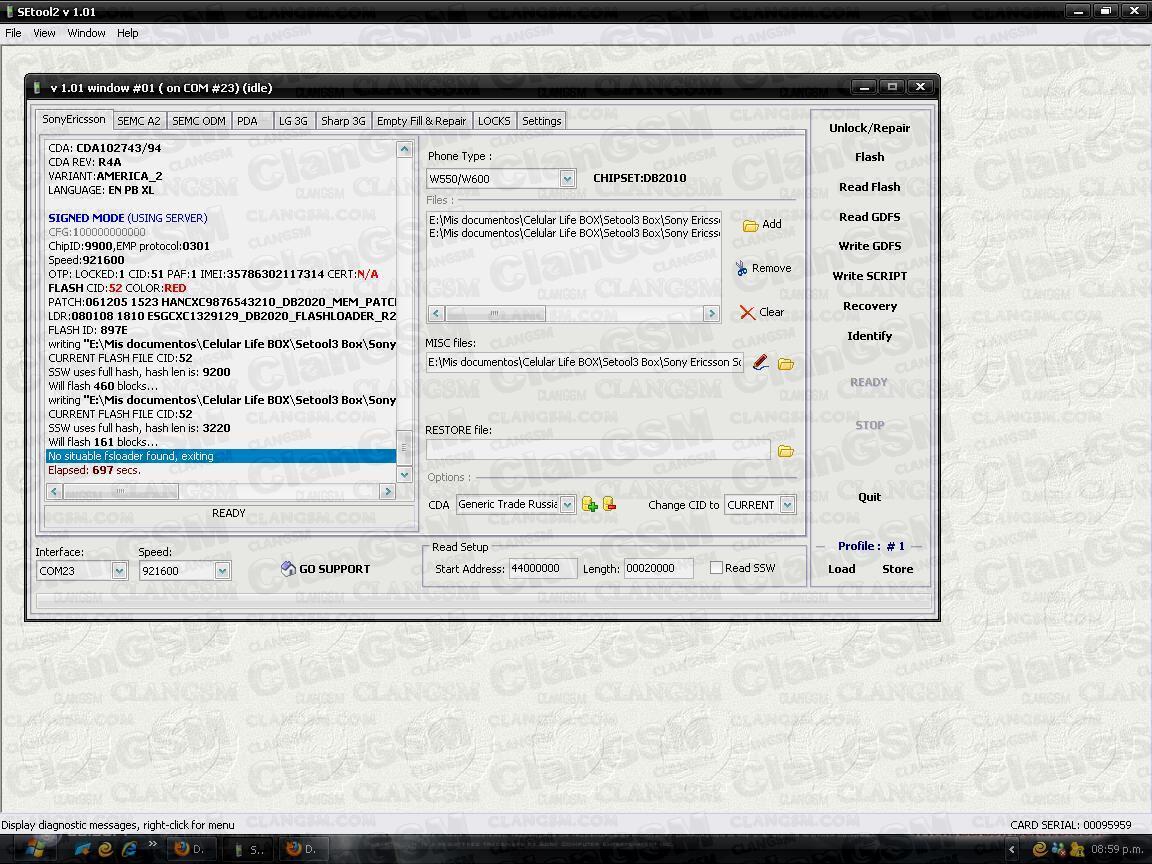Click the Start Address input field
1152x864 pixels.
542,569
